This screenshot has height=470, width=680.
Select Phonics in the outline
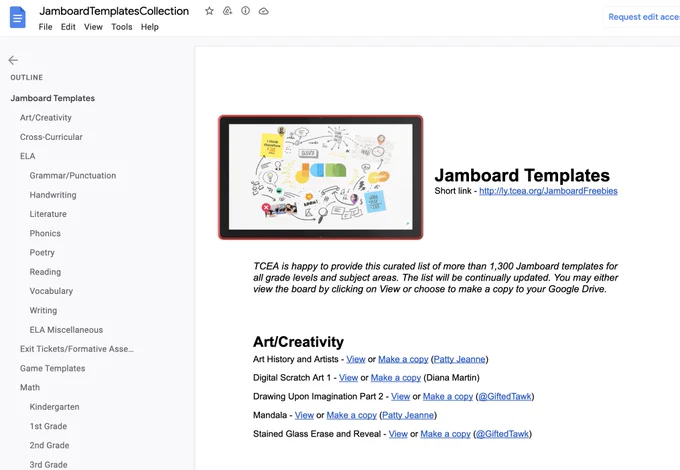[45, 233]
